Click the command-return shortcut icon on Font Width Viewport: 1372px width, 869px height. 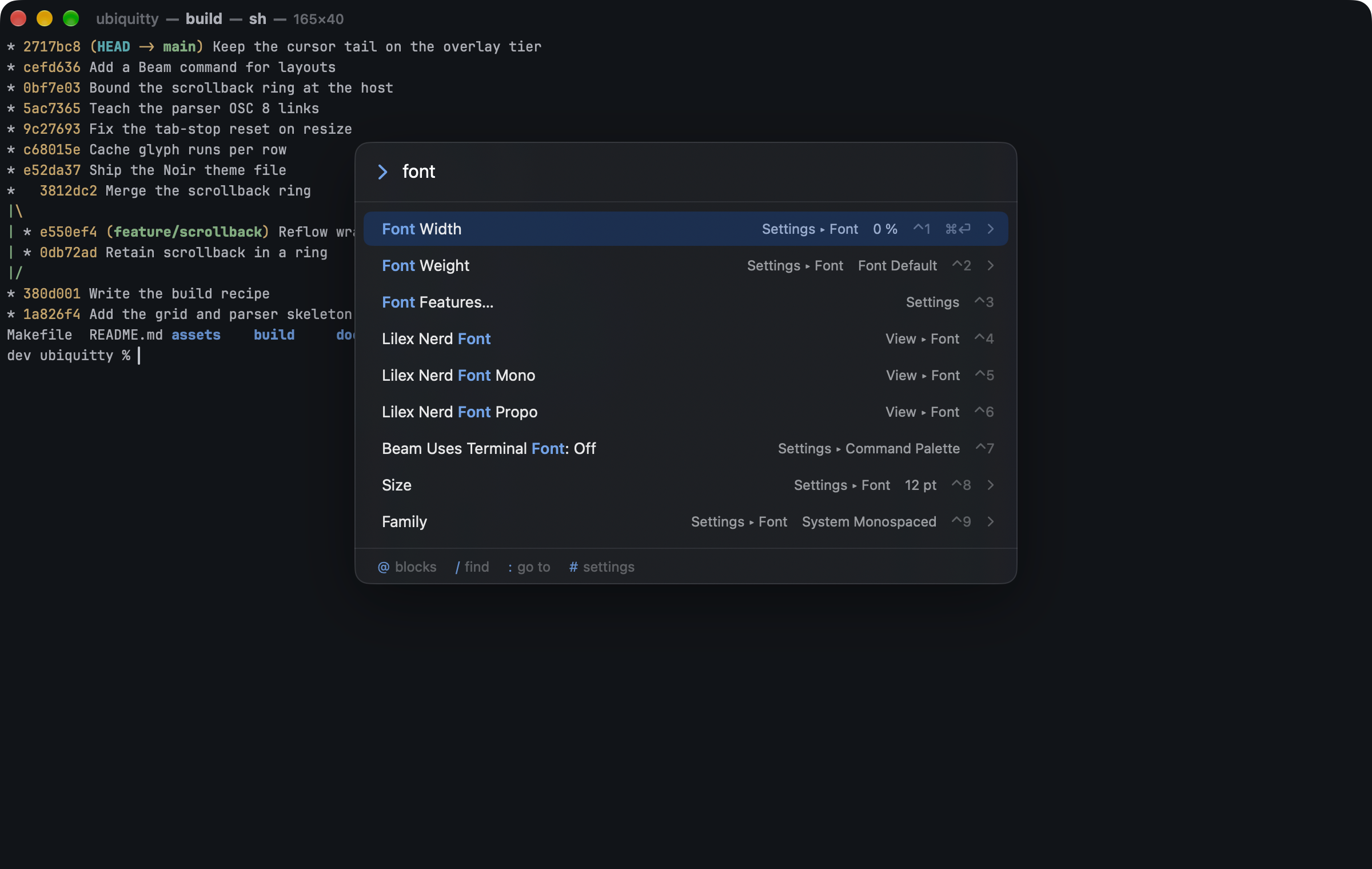point(958,229)
